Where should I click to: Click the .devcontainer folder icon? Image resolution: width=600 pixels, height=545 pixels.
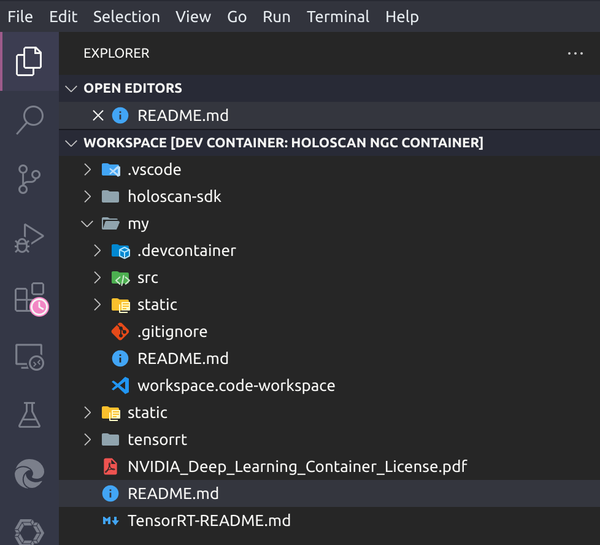click(x=121, y=251)
